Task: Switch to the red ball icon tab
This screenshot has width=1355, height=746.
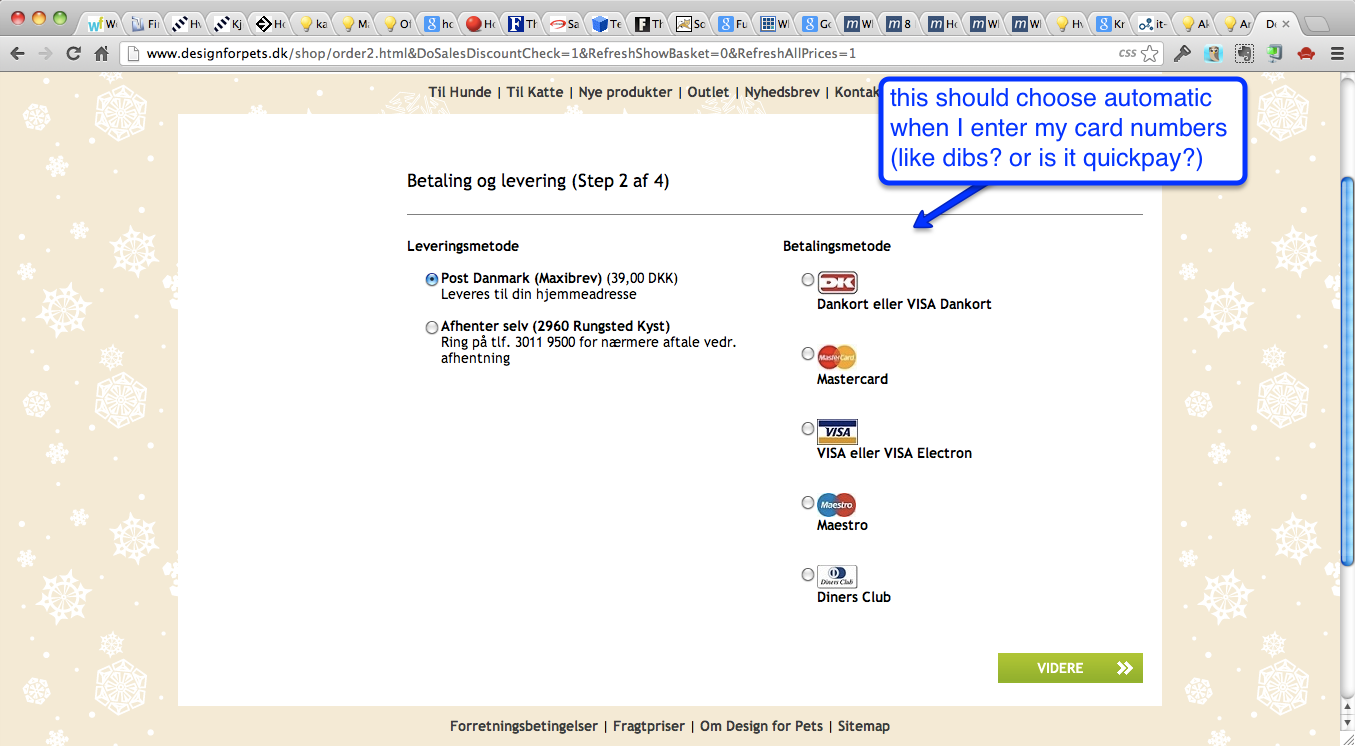Action: tap(480, 24)
